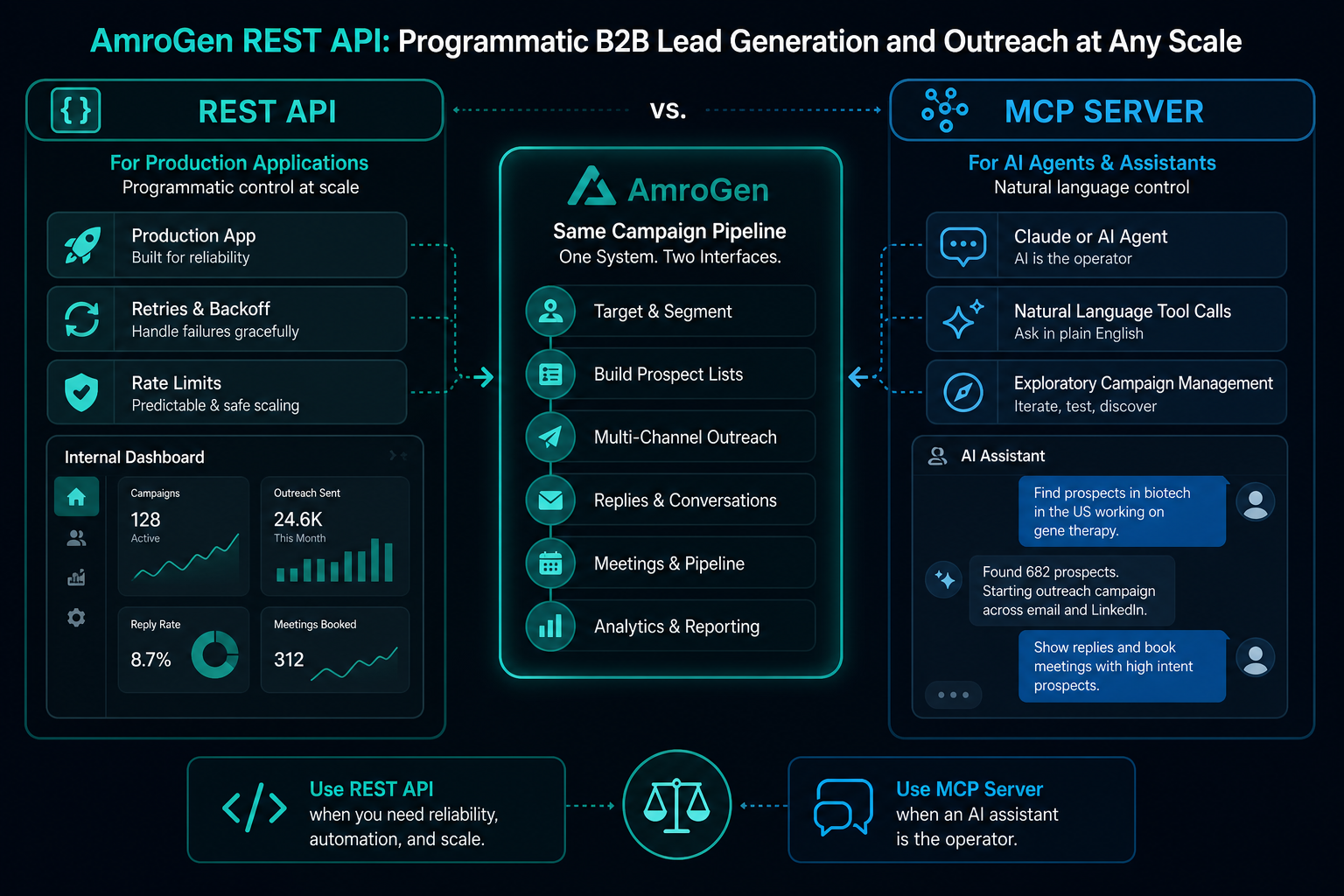Click the balance scales icon
Screen dimensions: 1344x896
click(676, 805)
